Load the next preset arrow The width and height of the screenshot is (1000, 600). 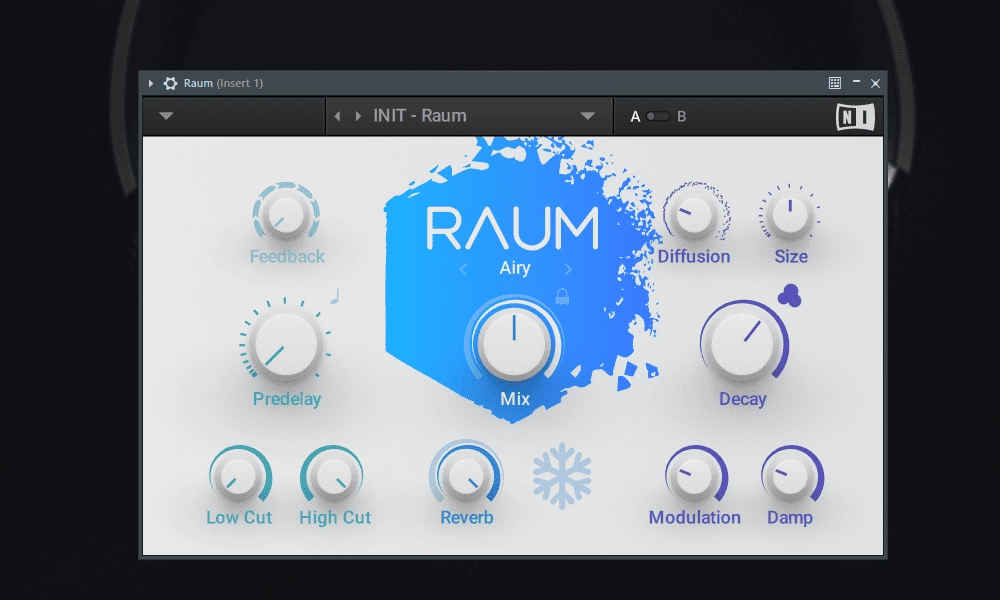click(x=358, y=116)
